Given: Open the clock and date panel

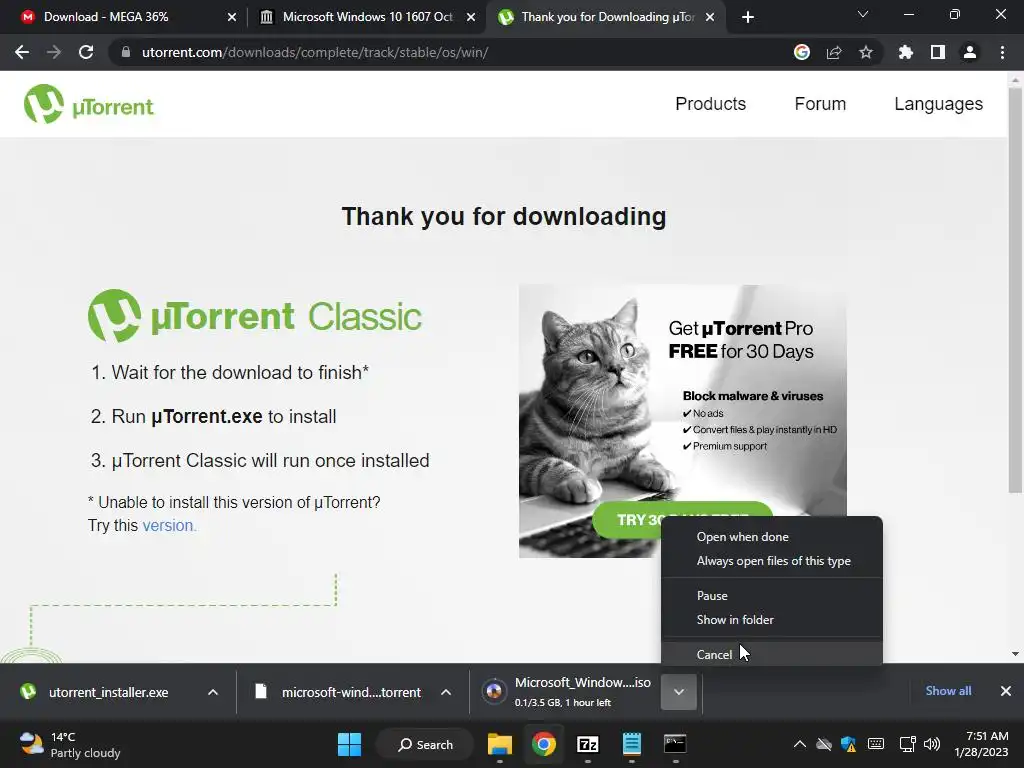Looking at the screenshot, I should click(x=981, y=744).
